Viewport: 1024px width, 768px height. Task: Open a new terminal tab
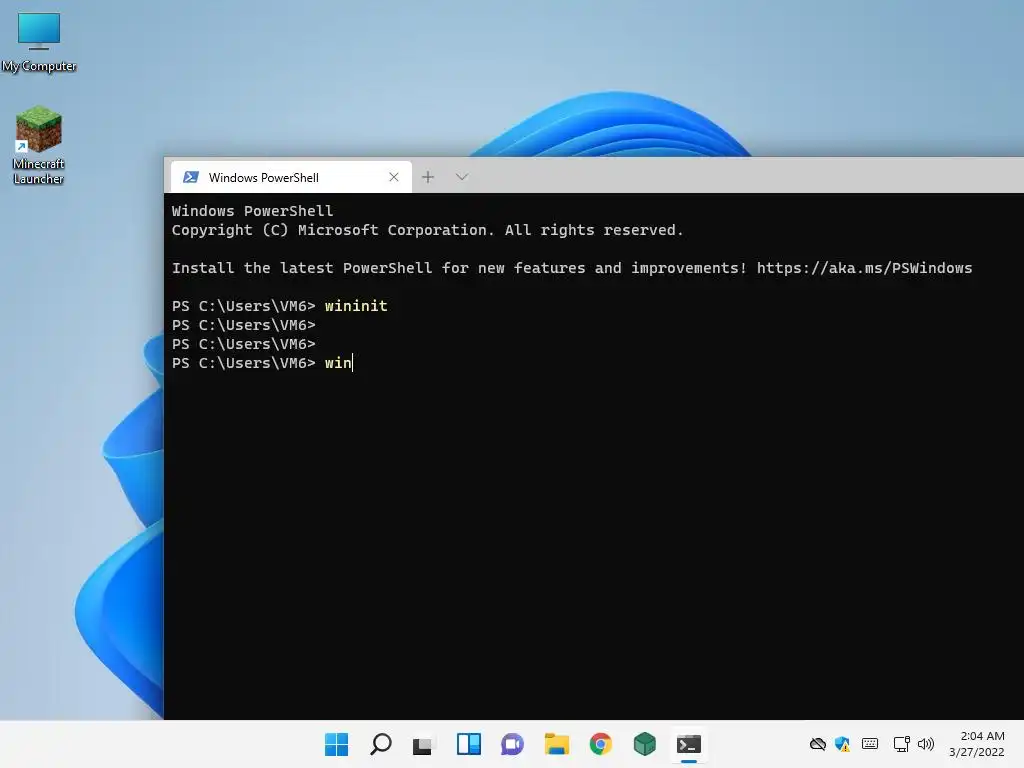tap(428, 177)
